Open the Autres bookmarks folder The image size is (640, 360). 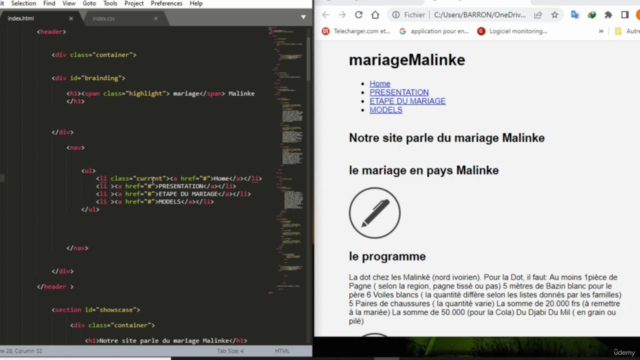(627, 31)
